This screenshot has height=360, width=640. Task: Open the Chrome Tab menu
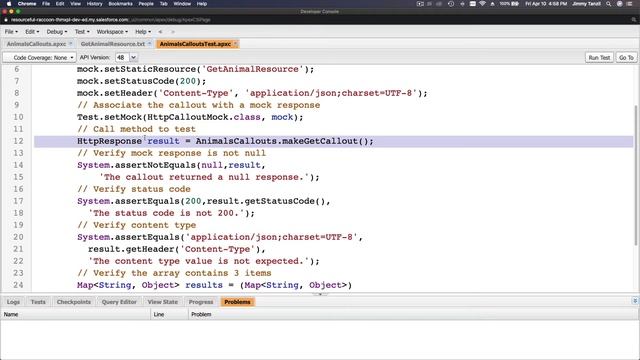point(163,4)
